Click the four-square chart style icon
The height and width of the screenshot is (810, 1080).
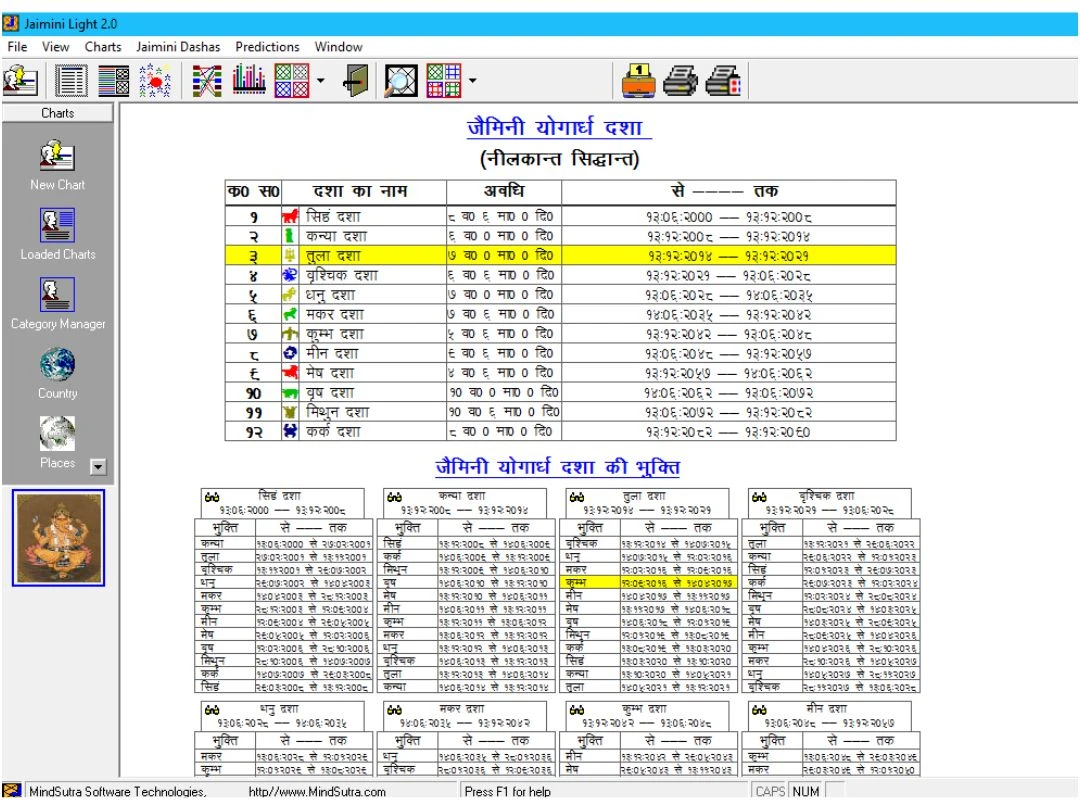click(x=291, y=80)
